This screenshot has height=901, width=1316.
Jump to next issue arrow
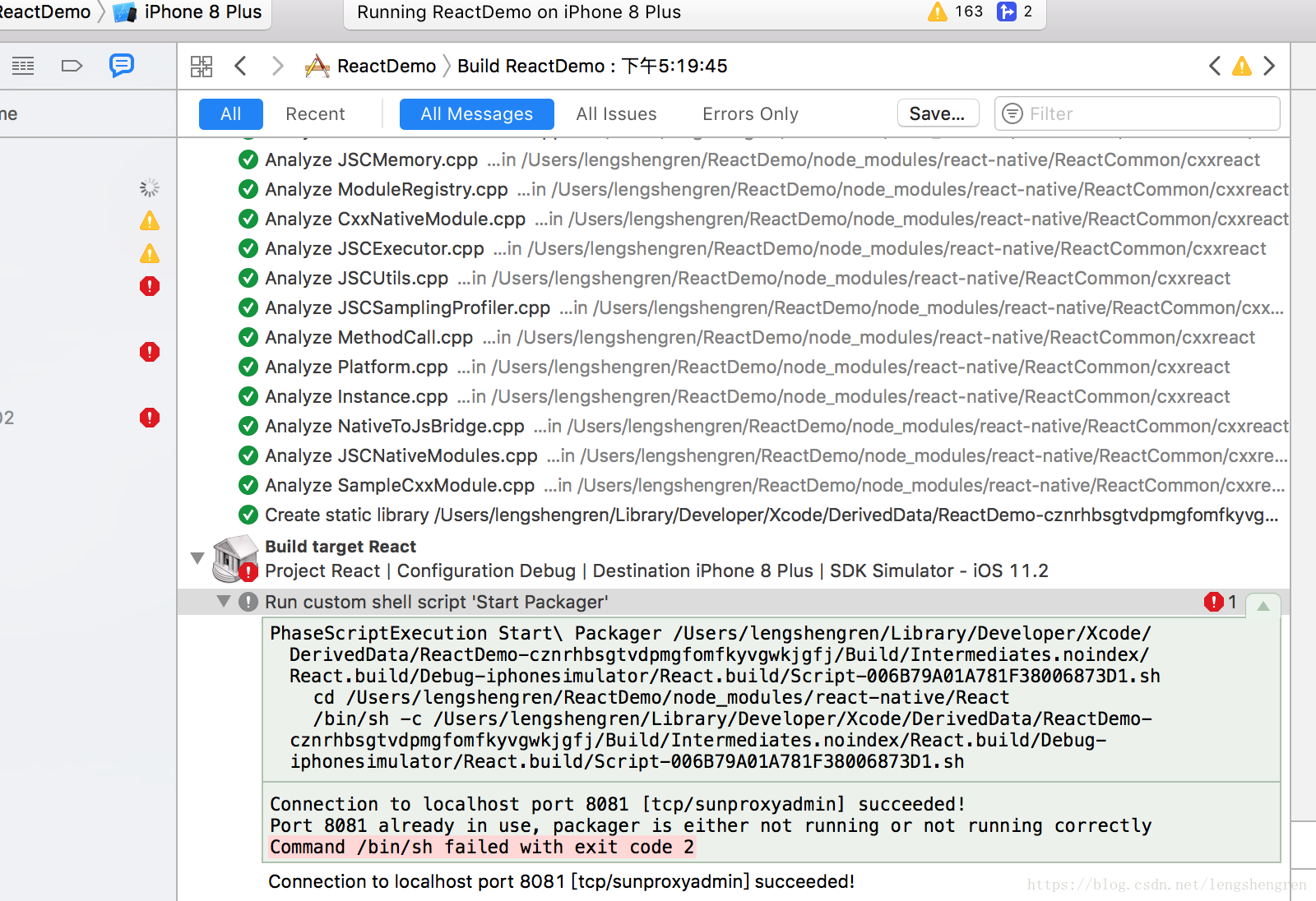click(x=1269, y=66)
